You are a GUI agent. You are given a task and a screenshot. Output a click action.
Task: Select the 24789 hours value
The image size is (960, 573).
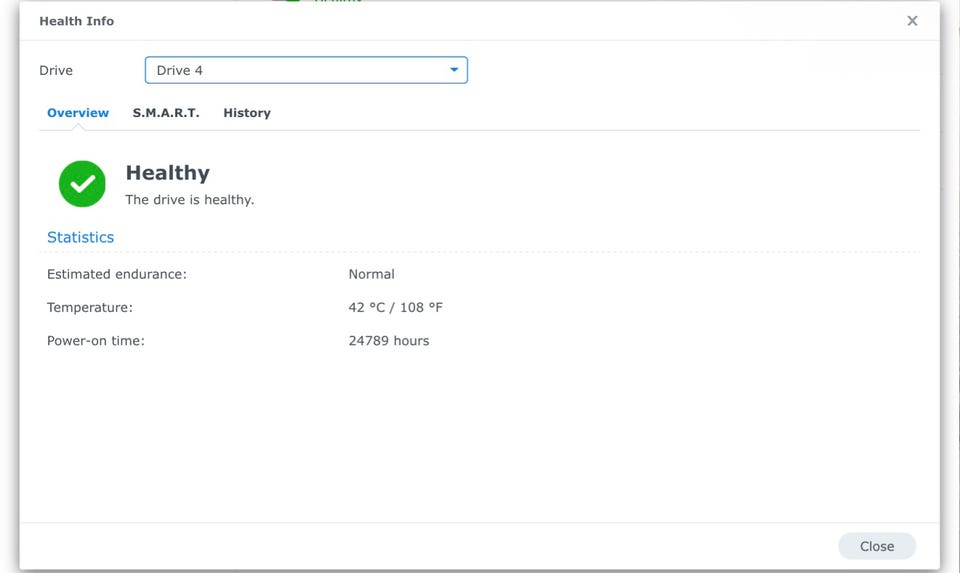point(388,341)
